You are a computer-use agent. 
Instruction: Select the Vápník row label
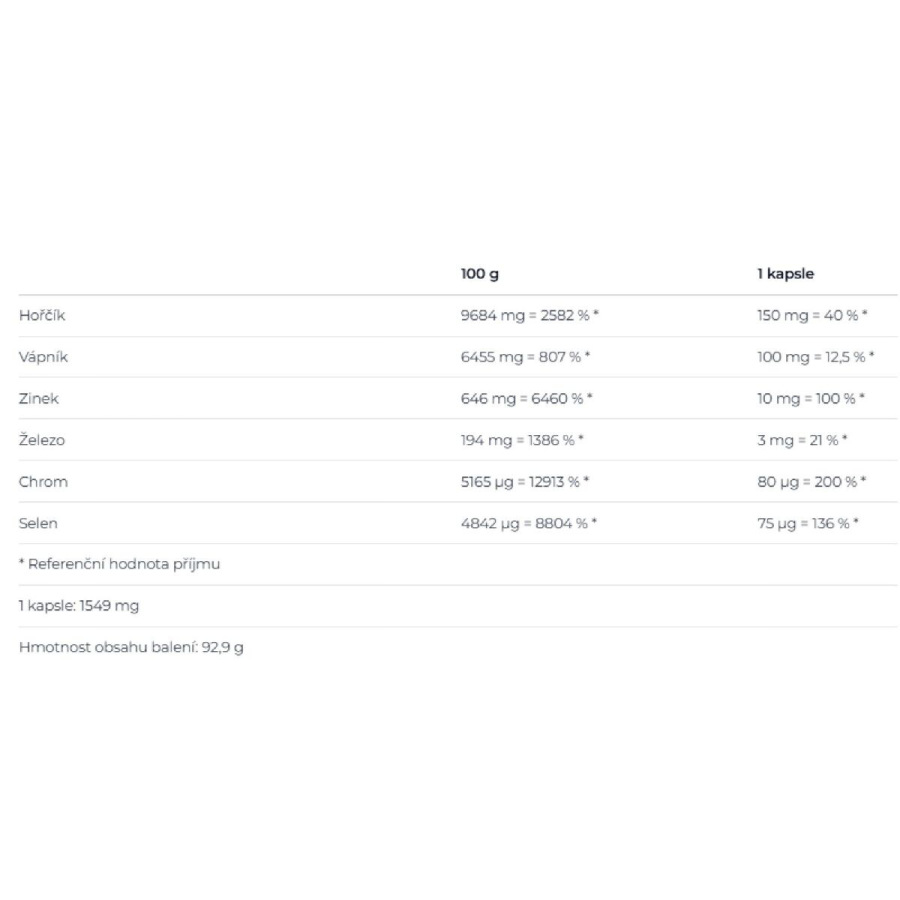tap(44, 357)
